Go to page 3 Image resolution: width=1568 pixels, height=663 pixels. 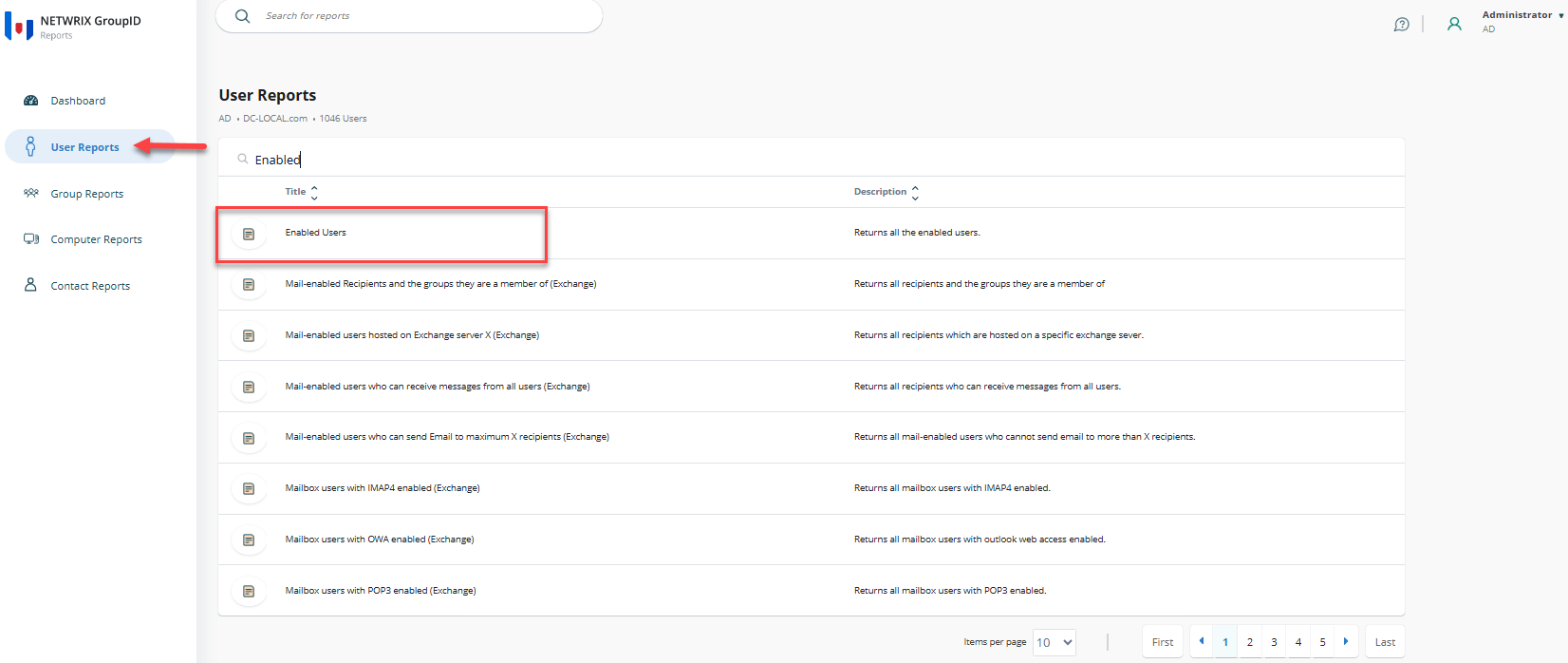click(x=1274, y=642)
